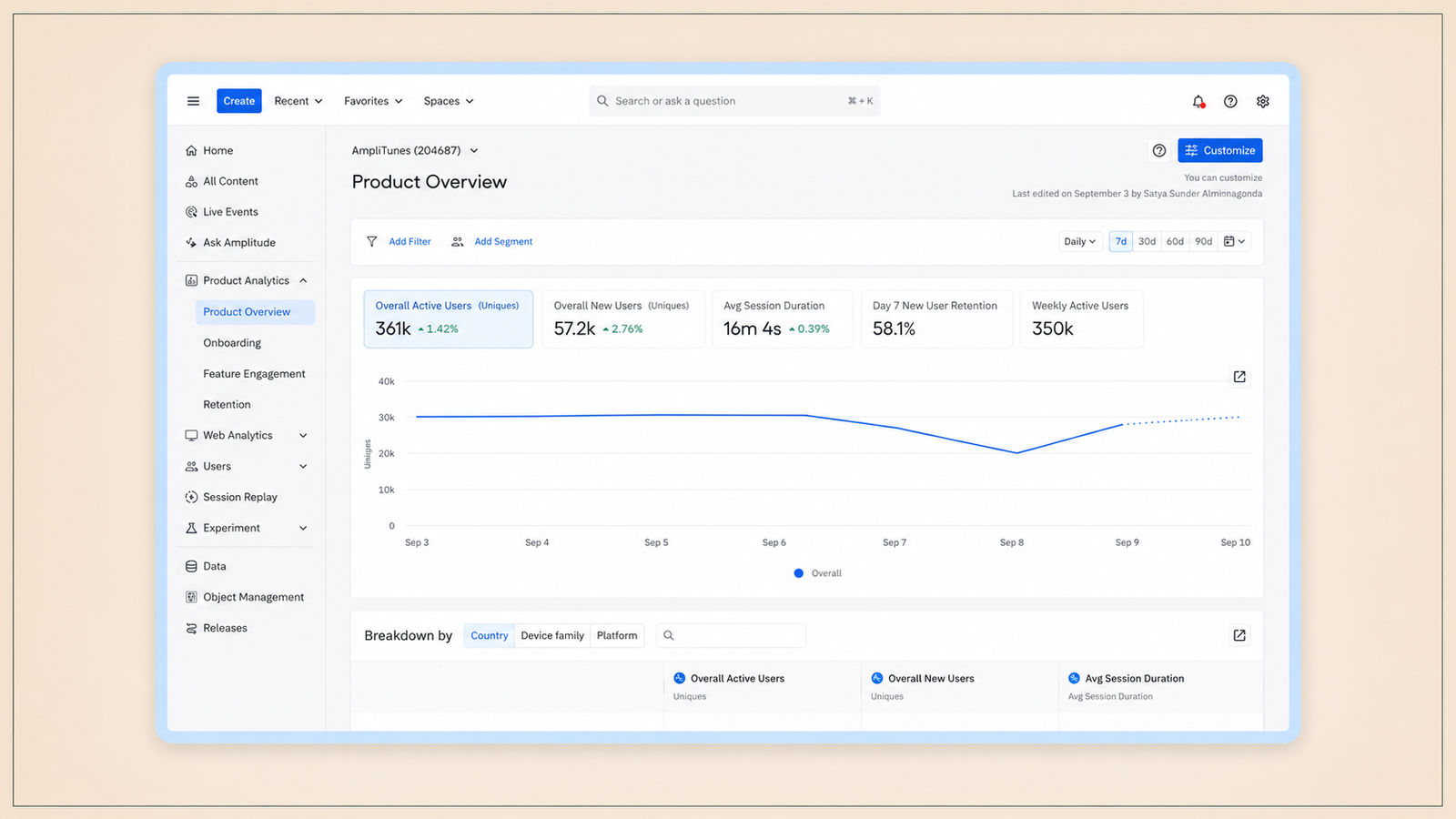
Task: Click the Sep 8 dip on chart line
Action: tap(1016, 452)
